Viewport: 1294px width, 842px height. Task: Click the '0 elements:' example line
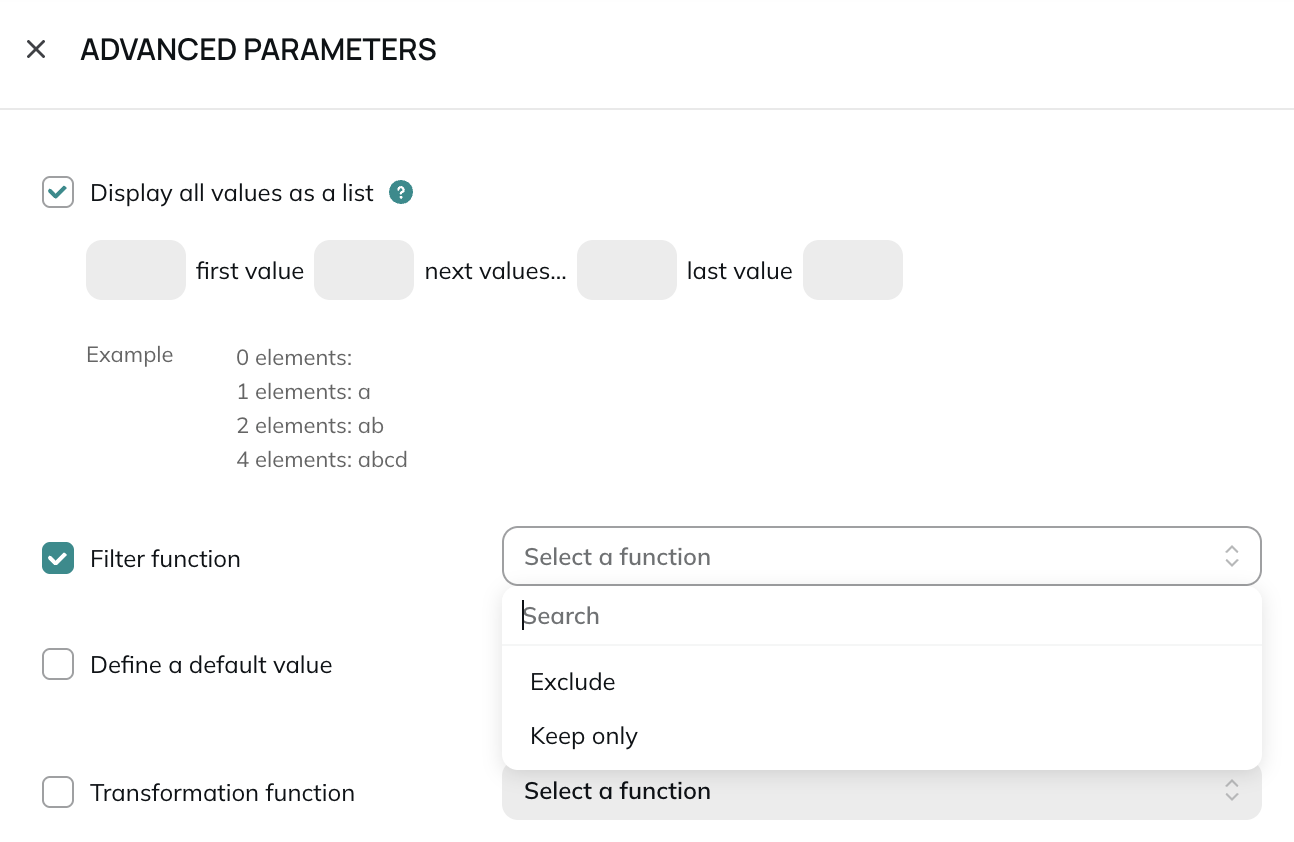[294, 358]
